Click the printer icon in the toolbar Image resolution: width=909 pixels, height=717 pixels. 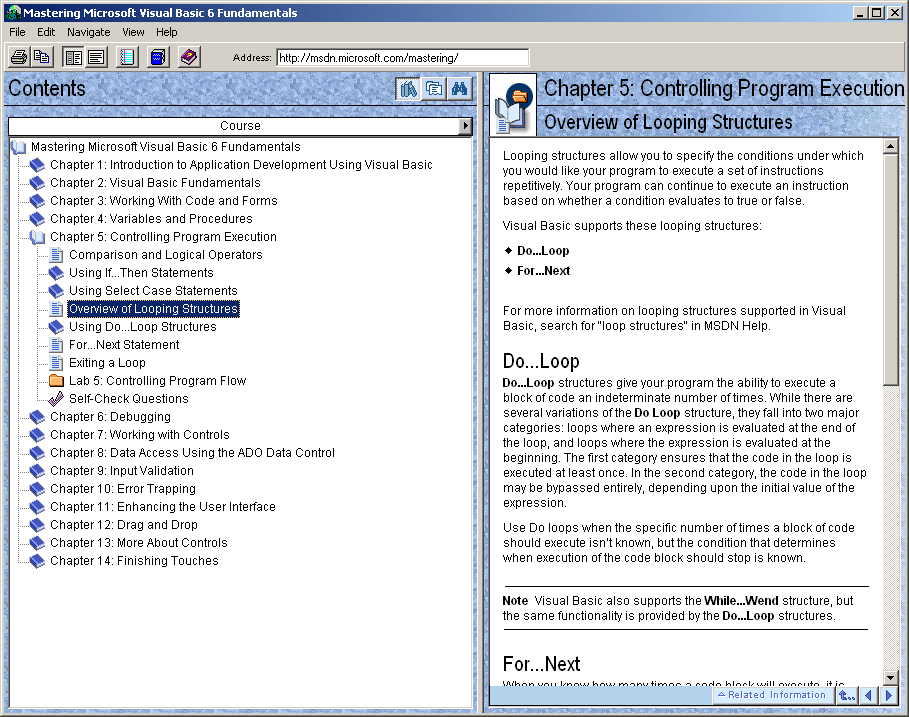(x=19, y=57)
